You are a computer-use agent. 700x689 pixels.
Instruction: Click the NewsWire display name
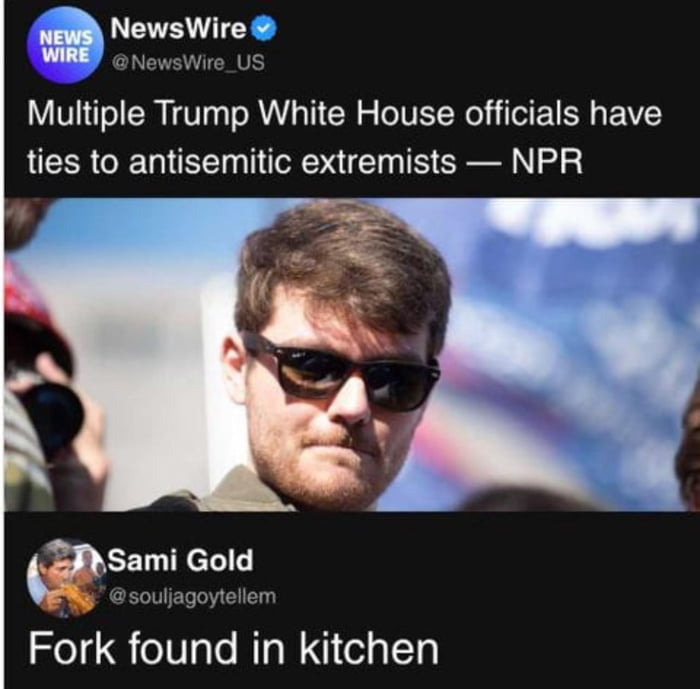(x=179, y=29)
